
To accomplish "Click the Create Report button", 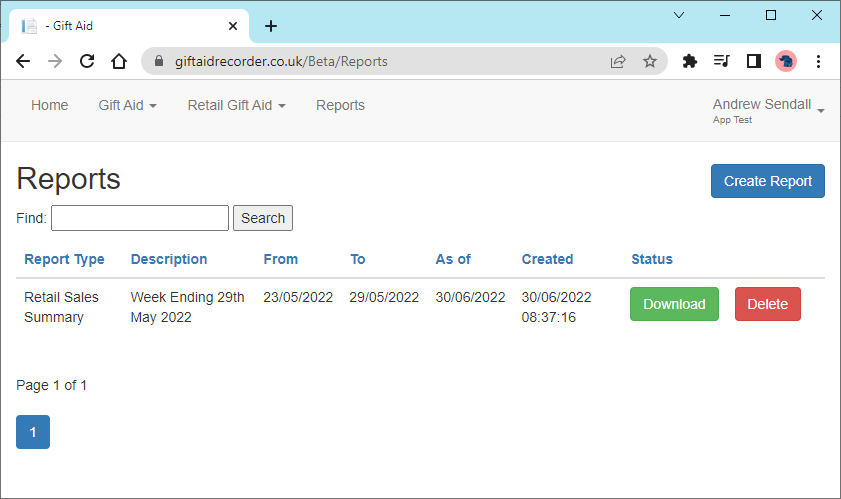I will tap(768, 181).
